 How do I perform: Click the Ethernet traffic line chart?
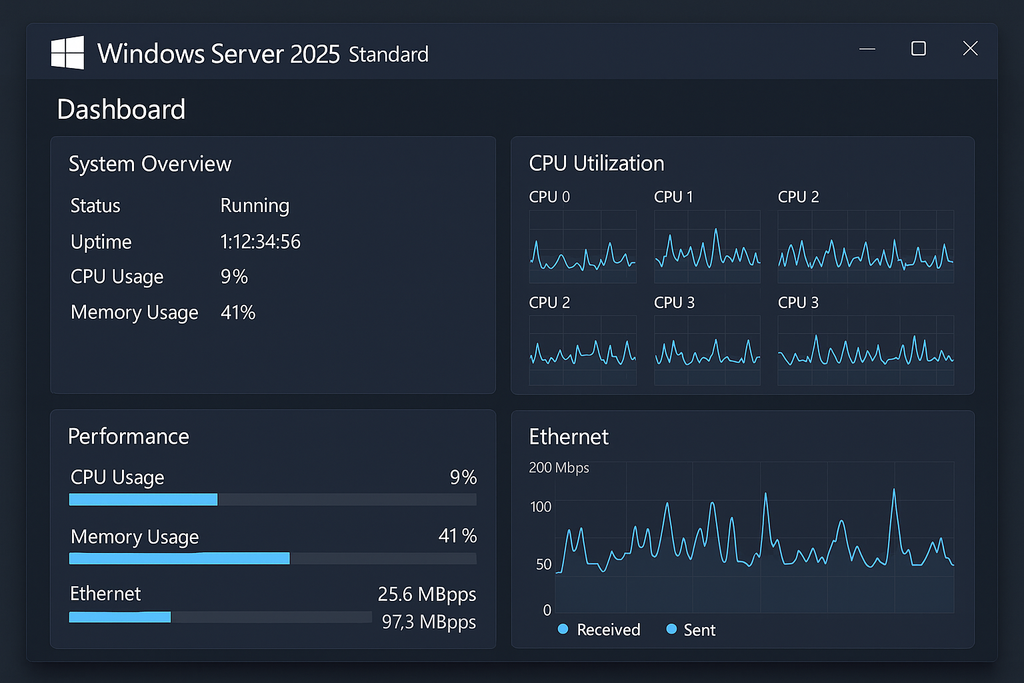tap(754, 540)
